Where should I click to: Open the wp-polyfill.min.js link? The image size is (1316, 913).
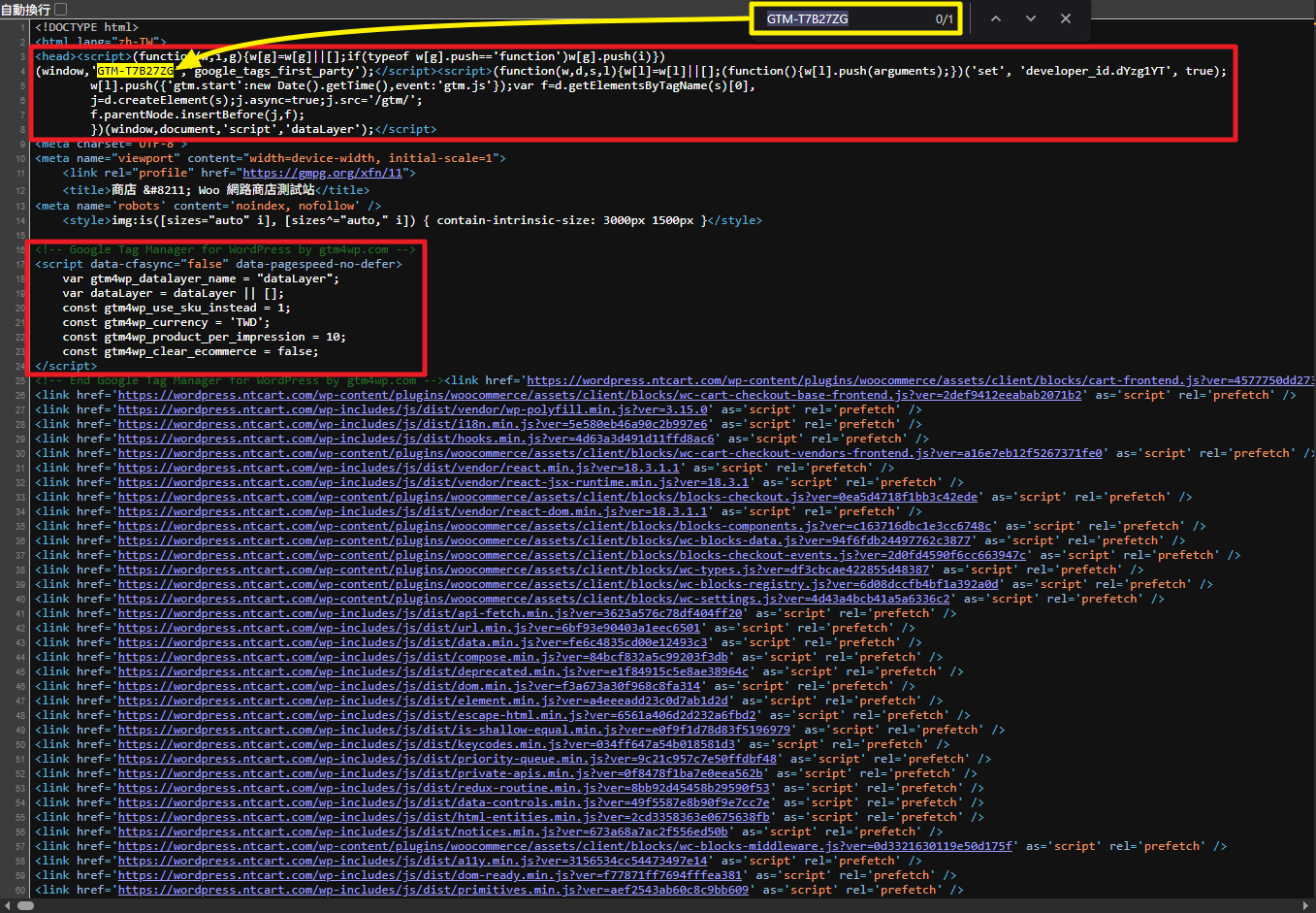412,409
